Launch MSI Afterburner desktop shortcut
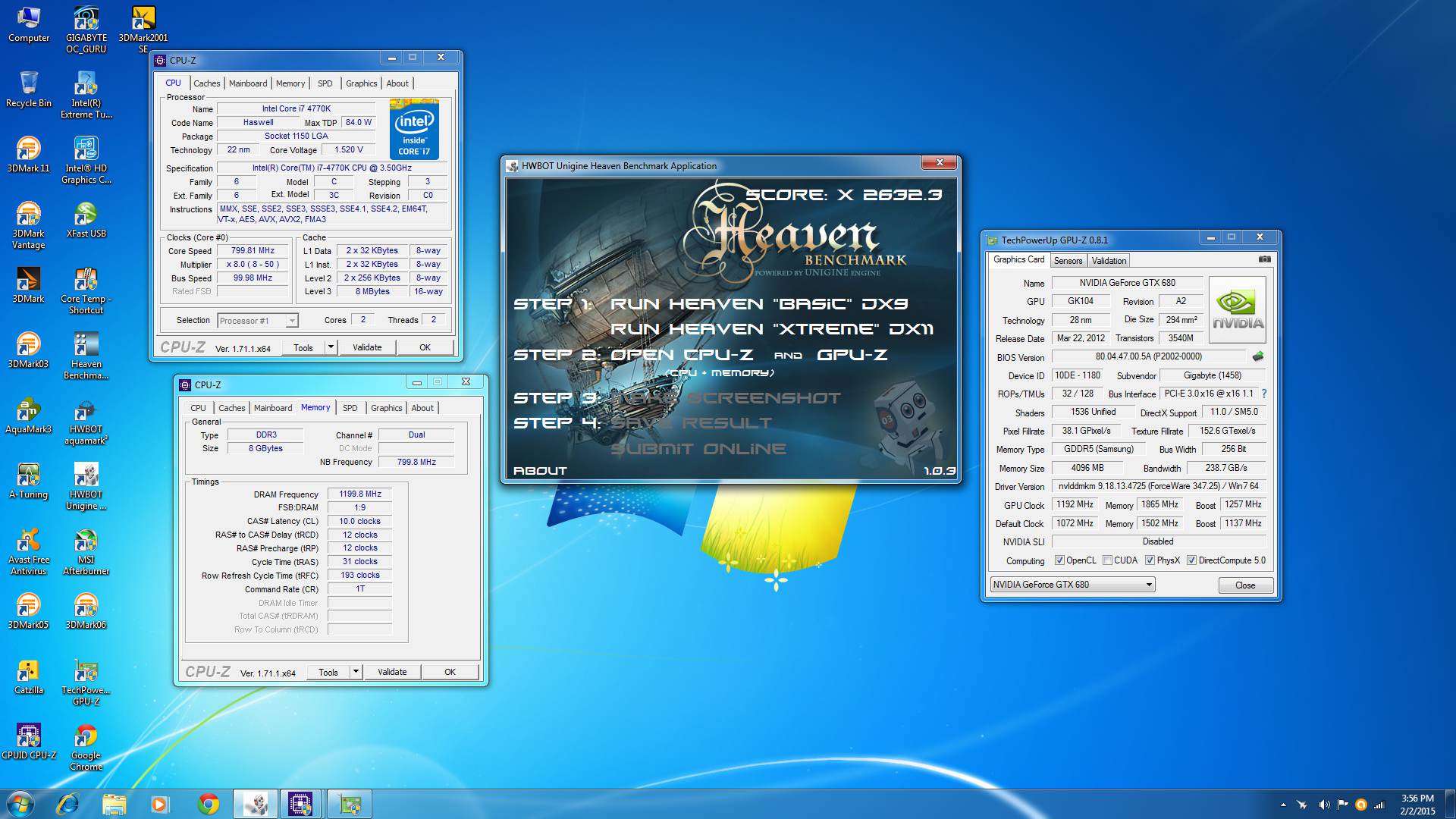Screen dimensions: 1456x819 86,552
